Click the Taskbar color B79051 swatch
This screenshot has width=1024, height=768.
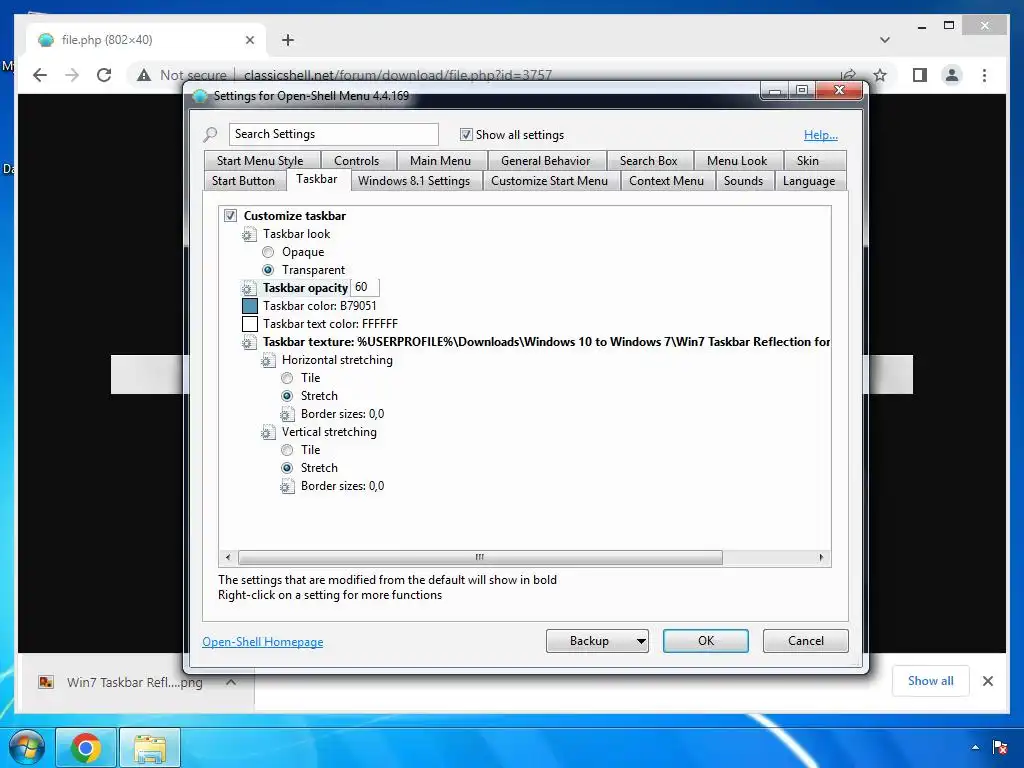[249, 306]
